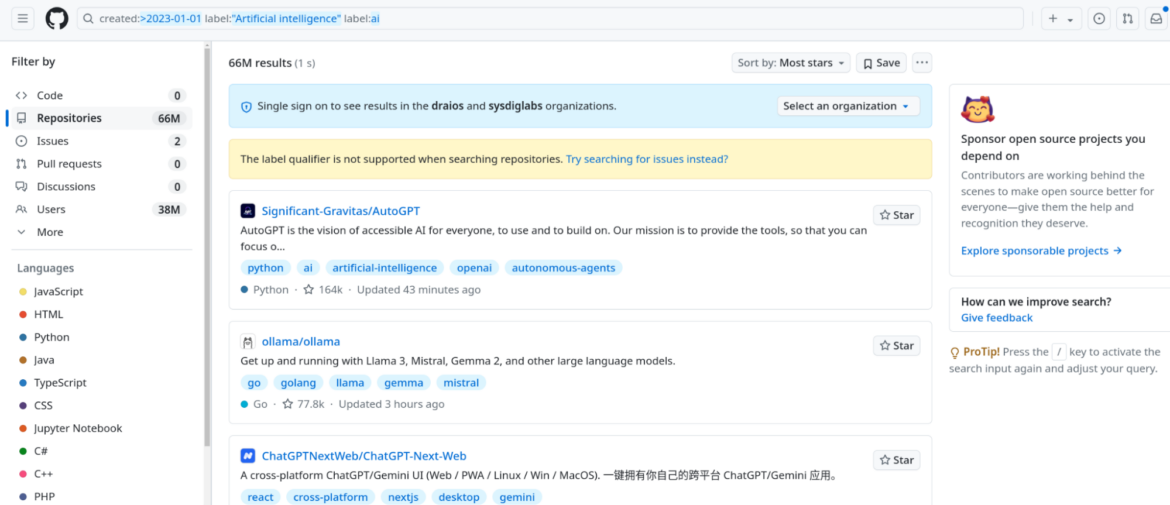Screen dimensions: 1170x505
Task: Click the desktop topic tag
Action: click(x=460, y=497)
